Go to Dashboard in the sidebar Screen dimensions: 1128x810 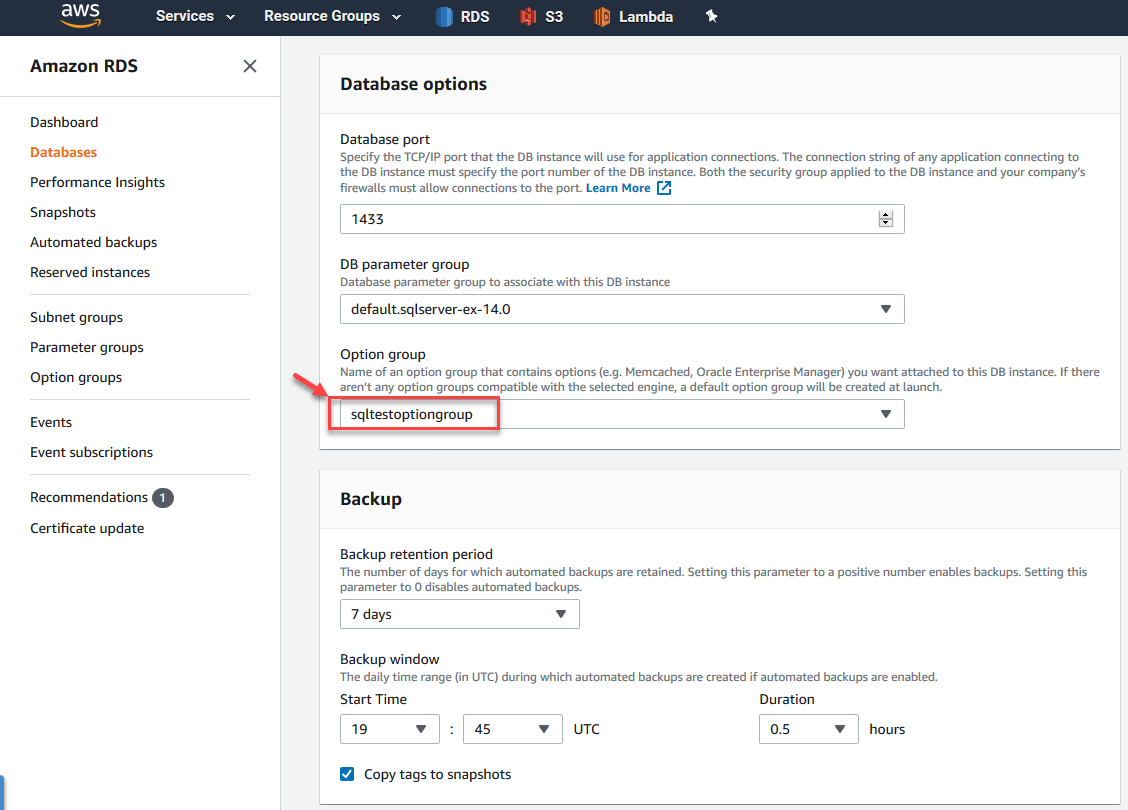64,122
